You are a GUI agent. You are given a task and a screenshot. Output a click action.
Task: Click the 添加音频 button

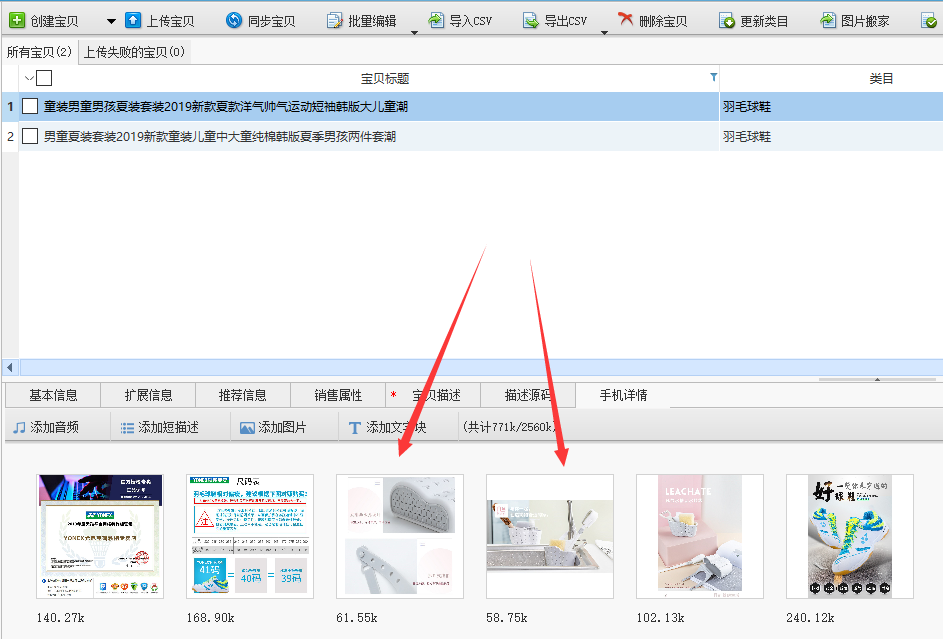tap(45, 427)
